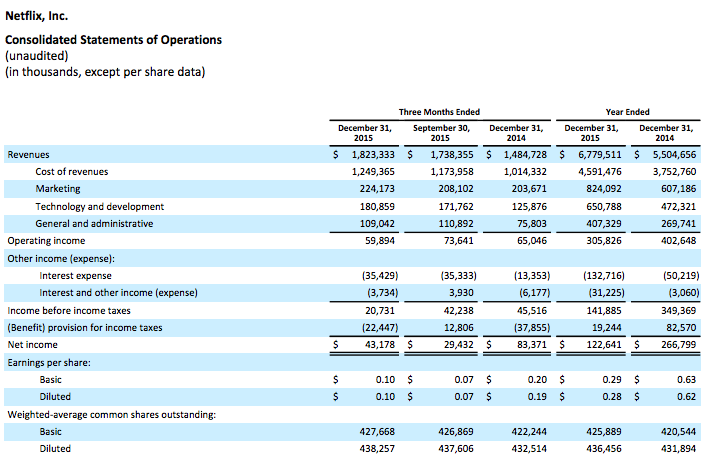Screen dimensions: 712x458
Task: Click the 'Revenues' row label
Action: tap(28, 155)
